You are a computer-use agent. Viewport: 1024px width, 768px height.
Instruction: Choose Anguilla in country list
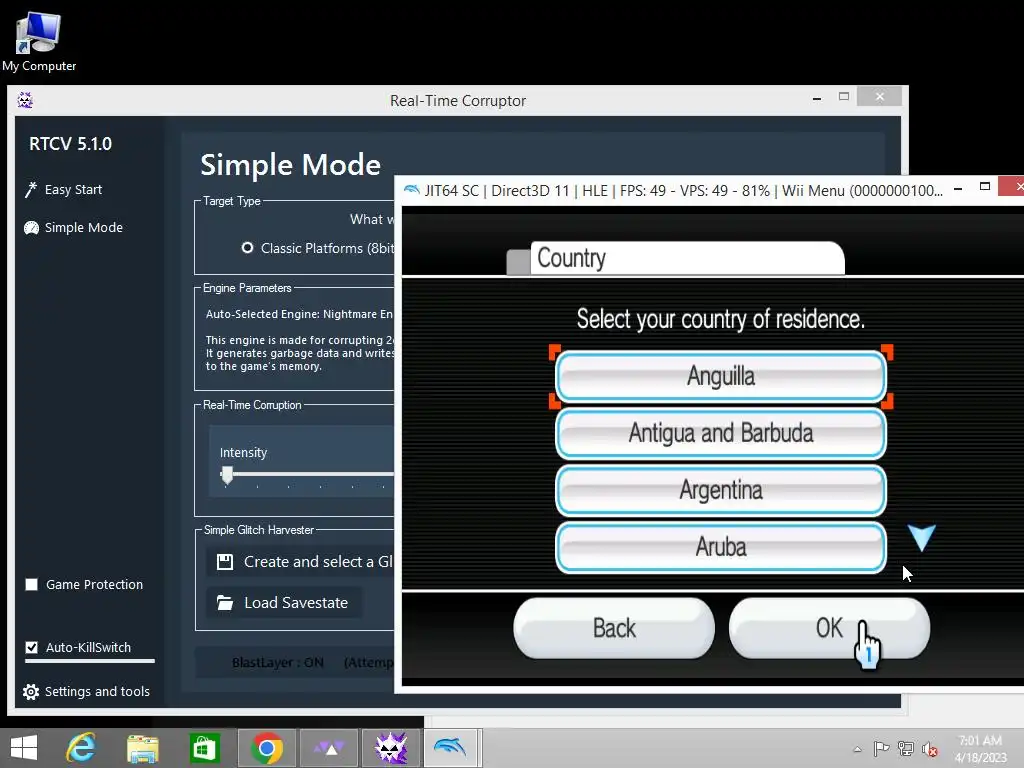click(720, 376)
